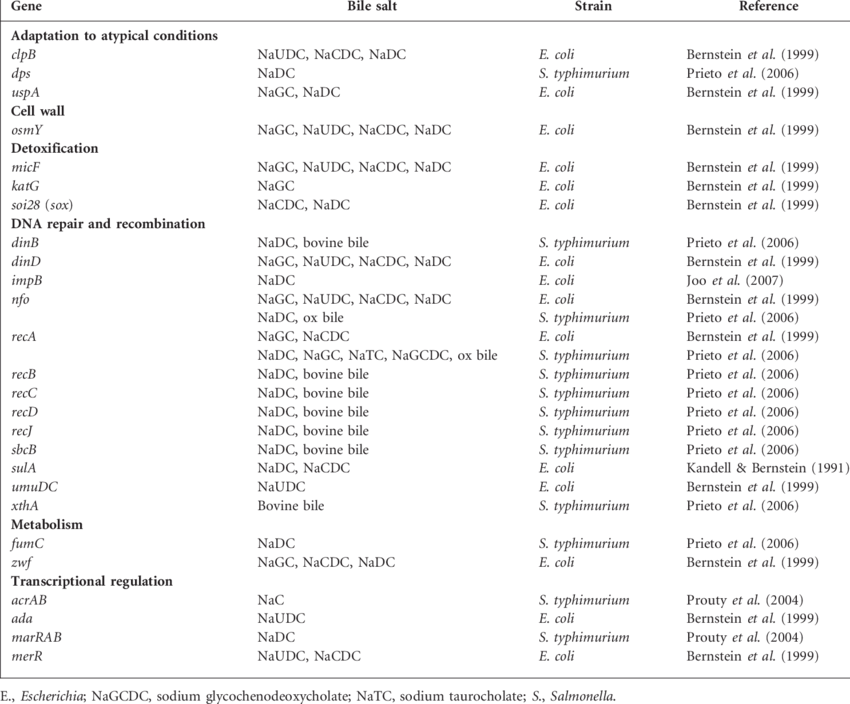The height and width of the screenshot is (704, 850).
Task: Select the clpB gene entry
Action: click(22, 55)
